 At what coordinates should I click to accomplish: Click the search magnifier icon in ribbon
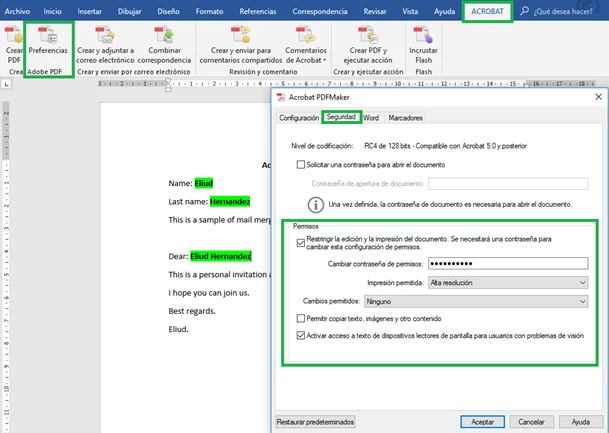pos(524,11)
